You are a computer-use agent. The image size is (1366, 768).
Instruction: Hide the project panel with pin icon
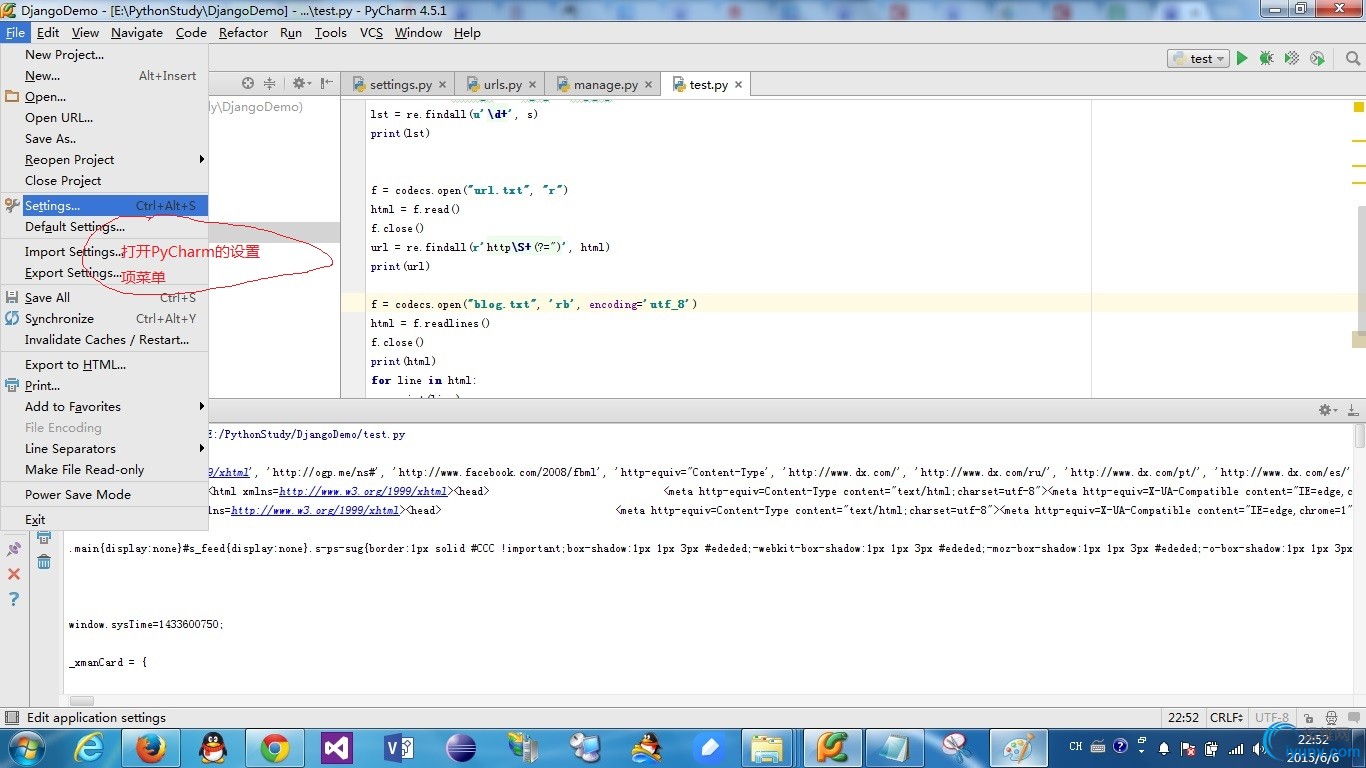tap(326, 84)
